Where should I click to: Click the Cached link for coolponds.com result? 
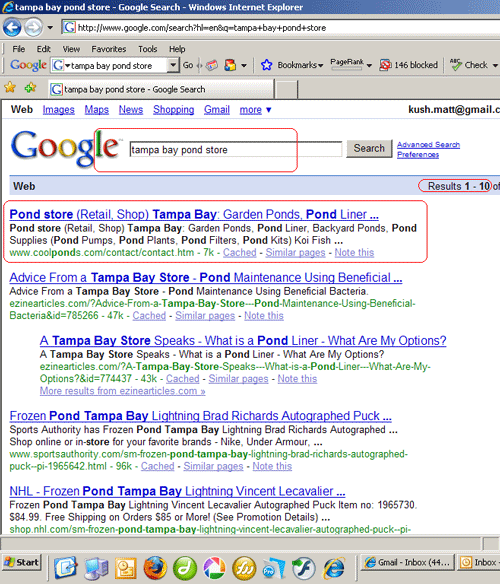(x=240, y=253)
